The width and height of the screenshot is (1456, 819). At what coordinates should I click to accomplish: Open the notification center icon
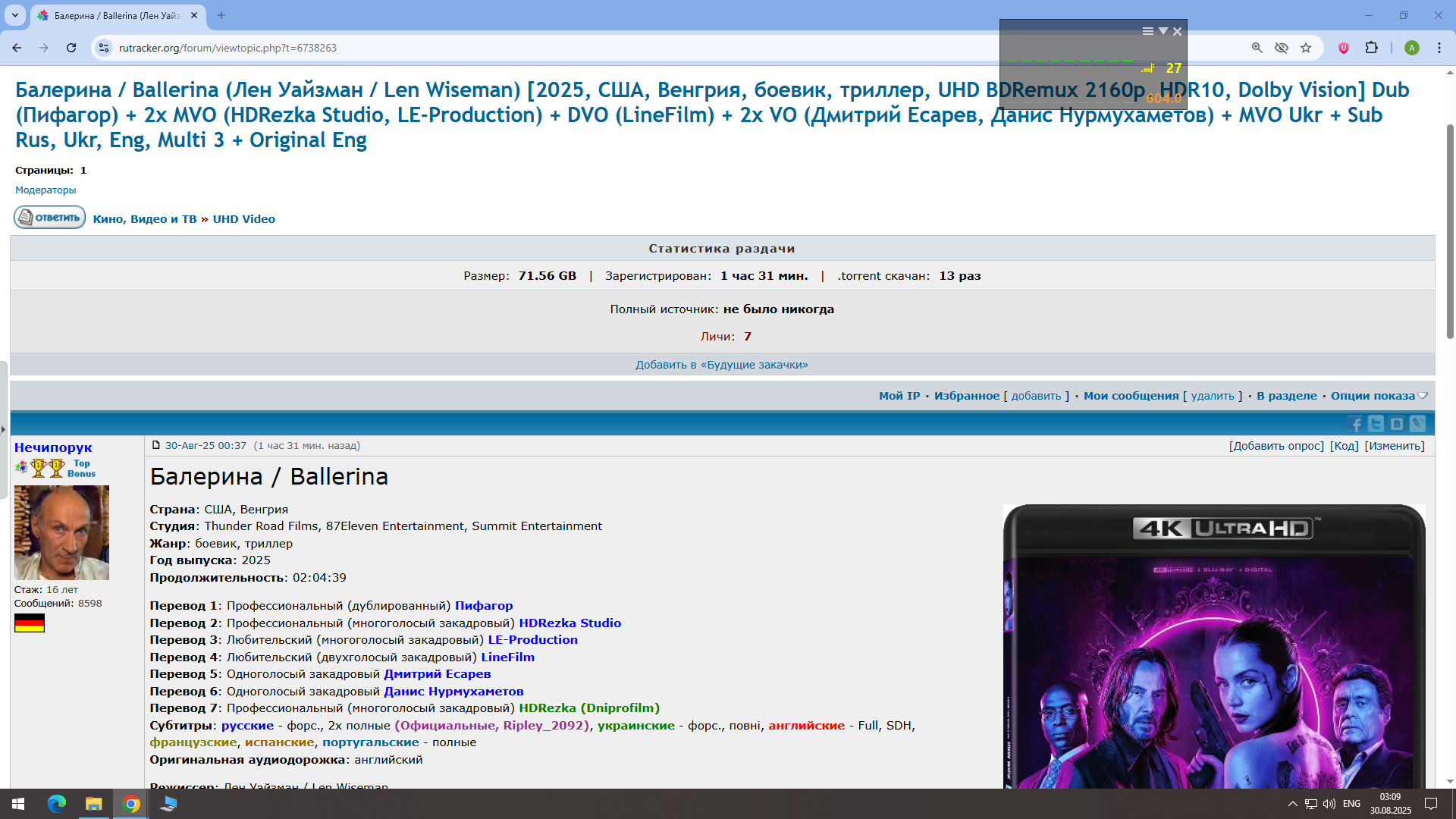coord(1431,804)
